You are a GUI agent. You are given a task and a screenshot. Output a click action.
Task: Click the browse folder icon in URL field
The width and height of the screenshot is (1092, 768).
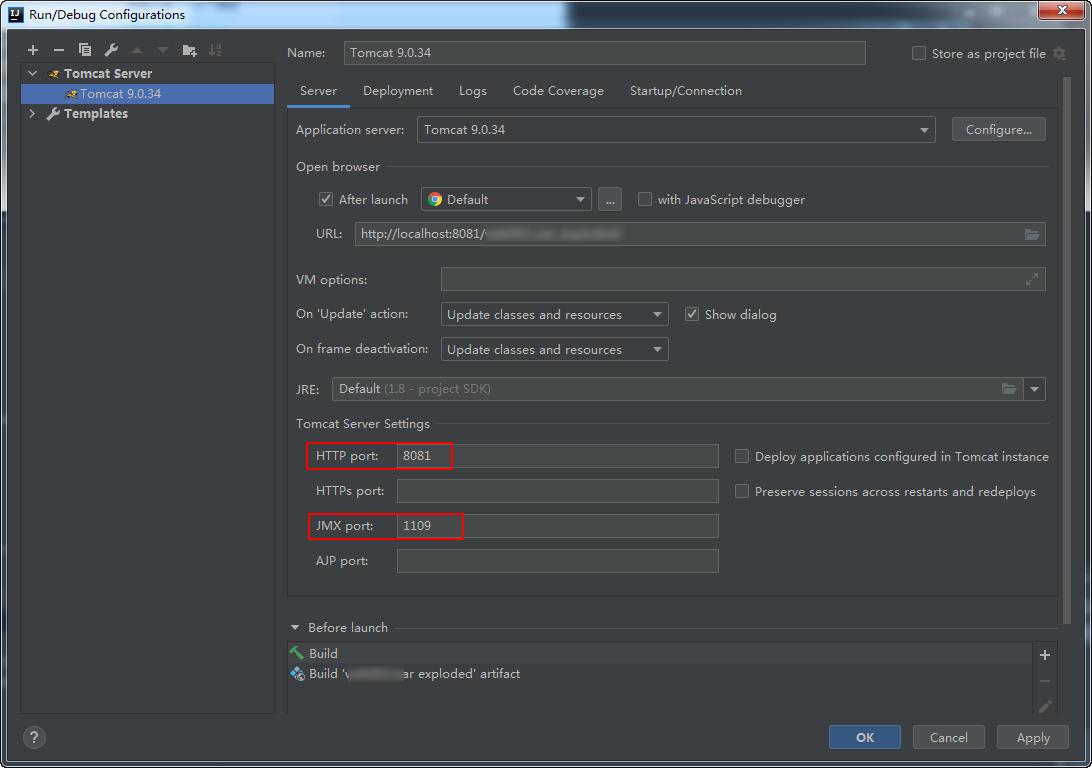coord(1032,235)
